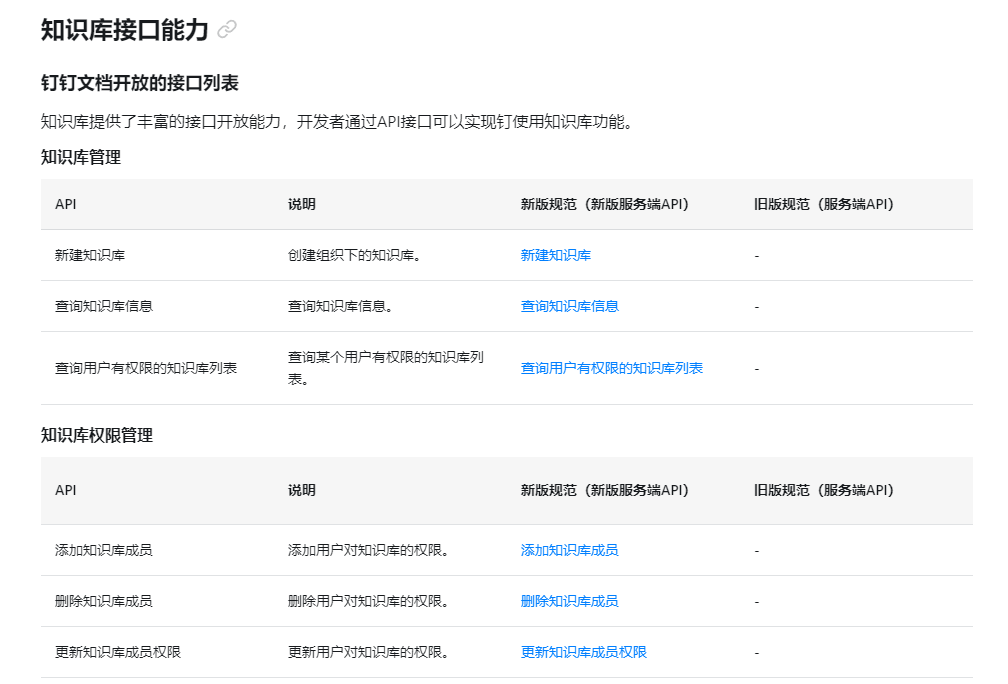This screenshot has height=684, width=1008.
Task: Click the 知识库权限管理 section title
Action: (x=97, y=435)
